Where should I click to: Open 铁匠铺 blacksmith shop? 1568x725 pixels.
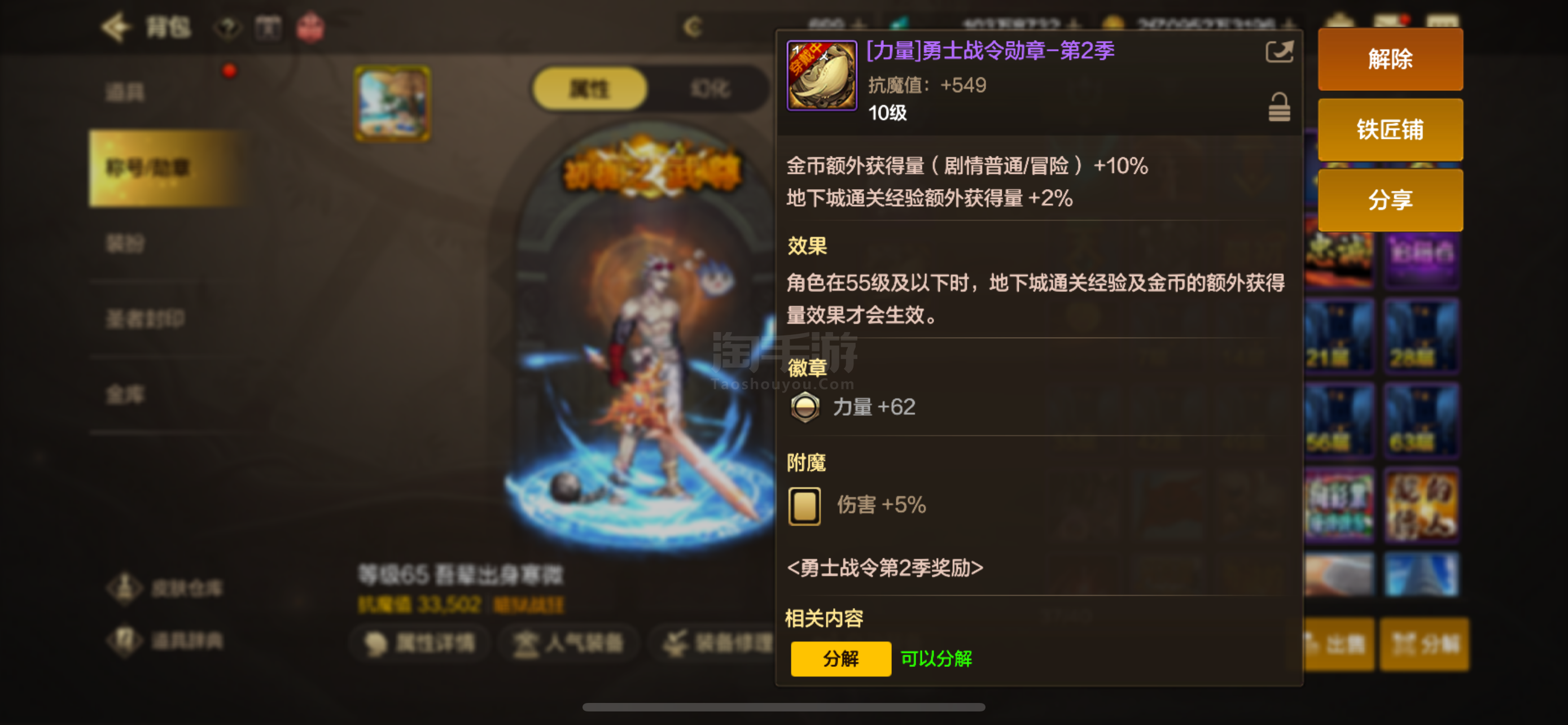1390,130
